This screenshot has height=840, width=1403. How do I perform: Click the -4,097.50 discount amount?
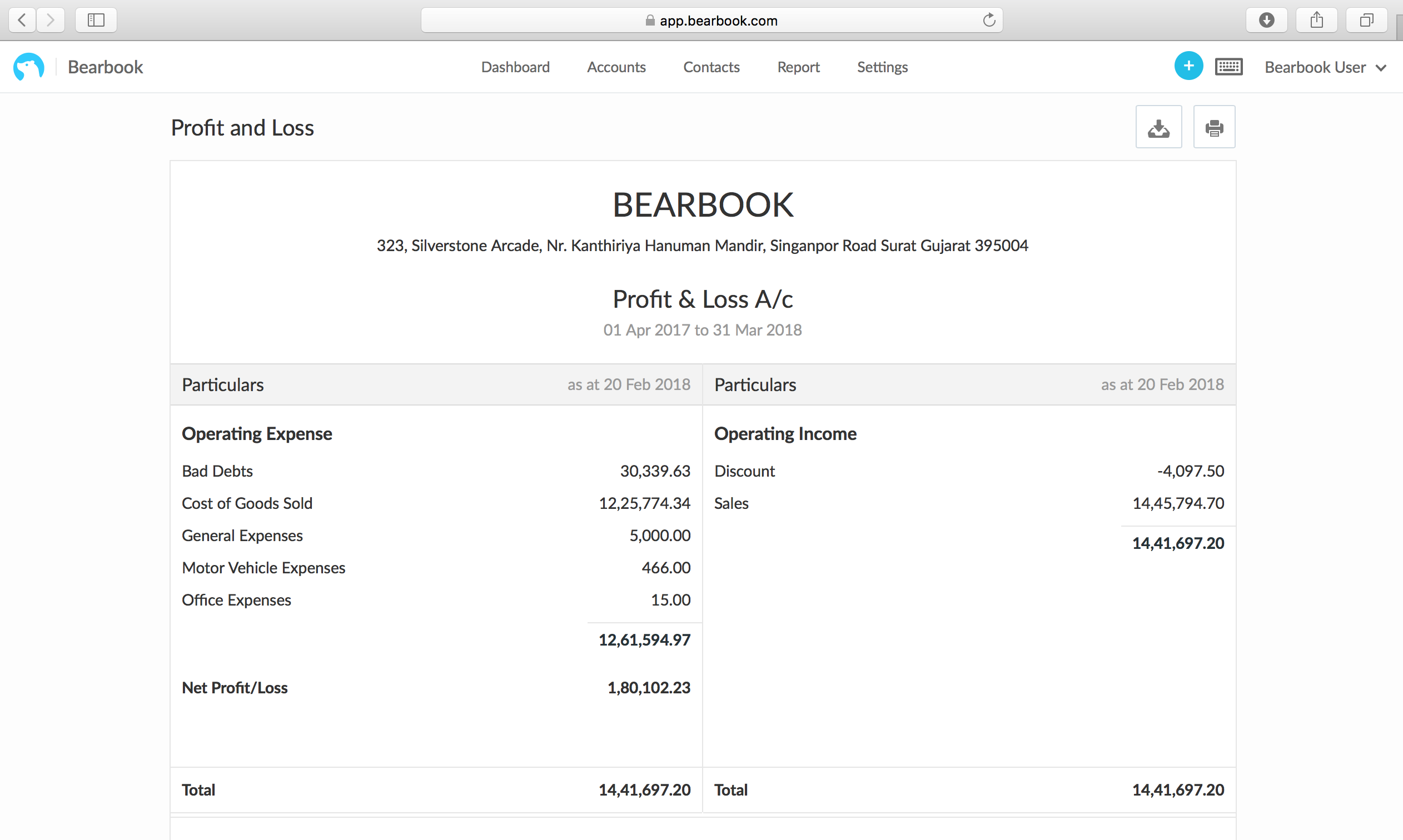pyautogui.click(x=1190, y=471)
